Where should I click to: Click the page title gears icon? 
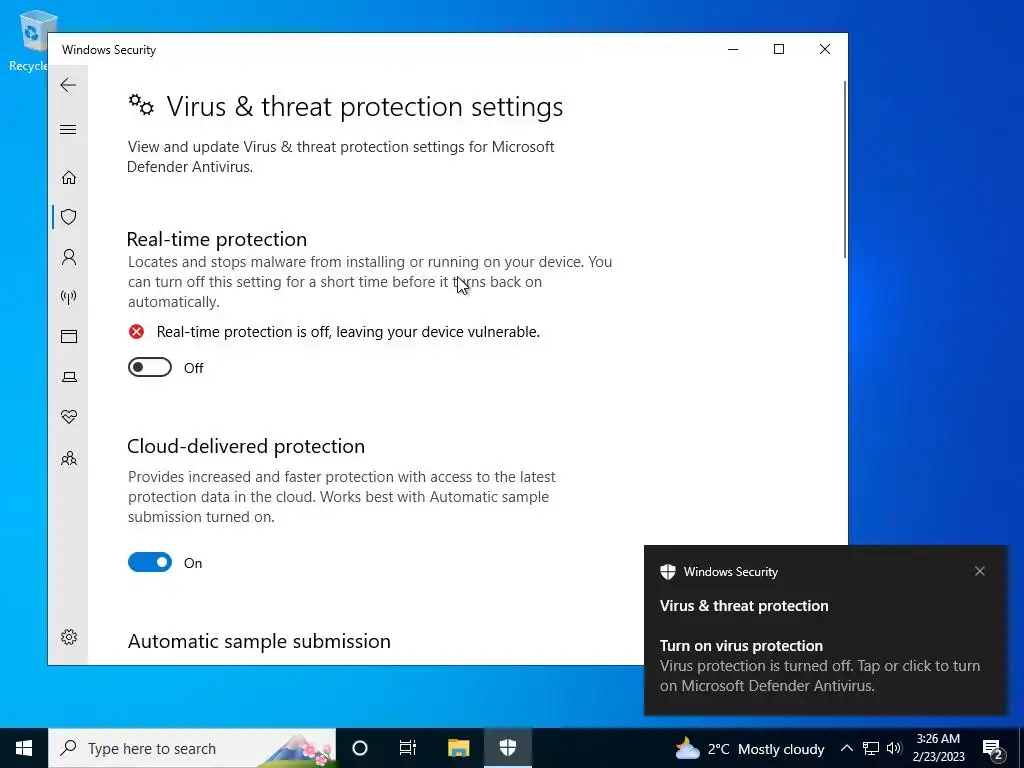(x=141, y=104)
